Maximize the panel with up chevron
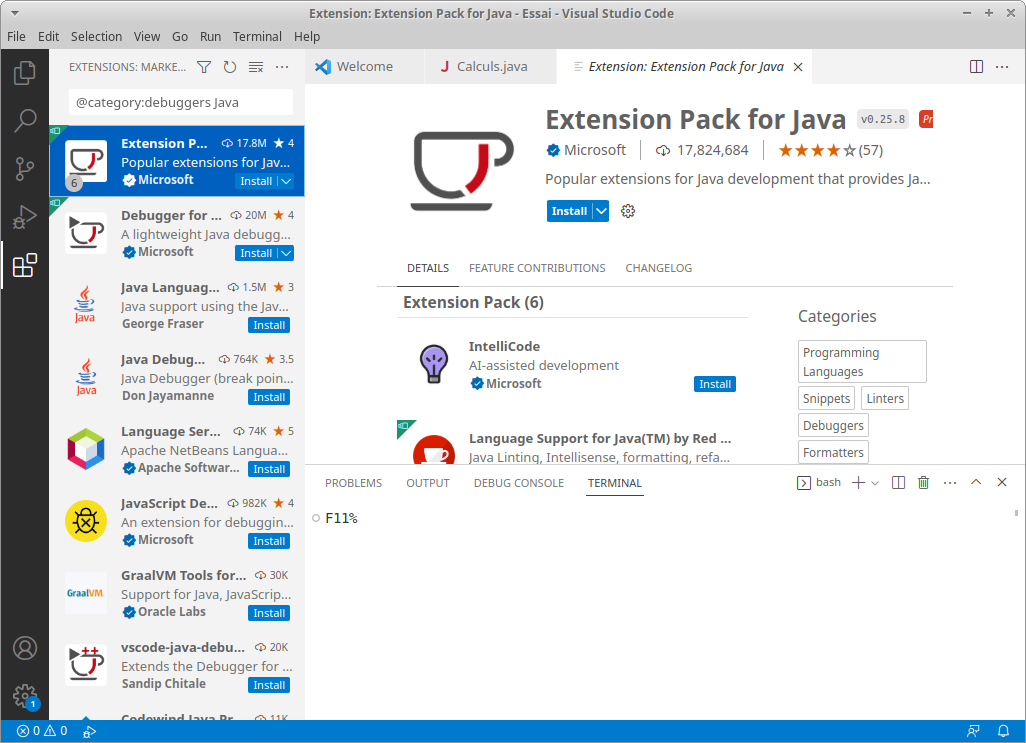Screen dimensions: 1026x743 point(976,482)
